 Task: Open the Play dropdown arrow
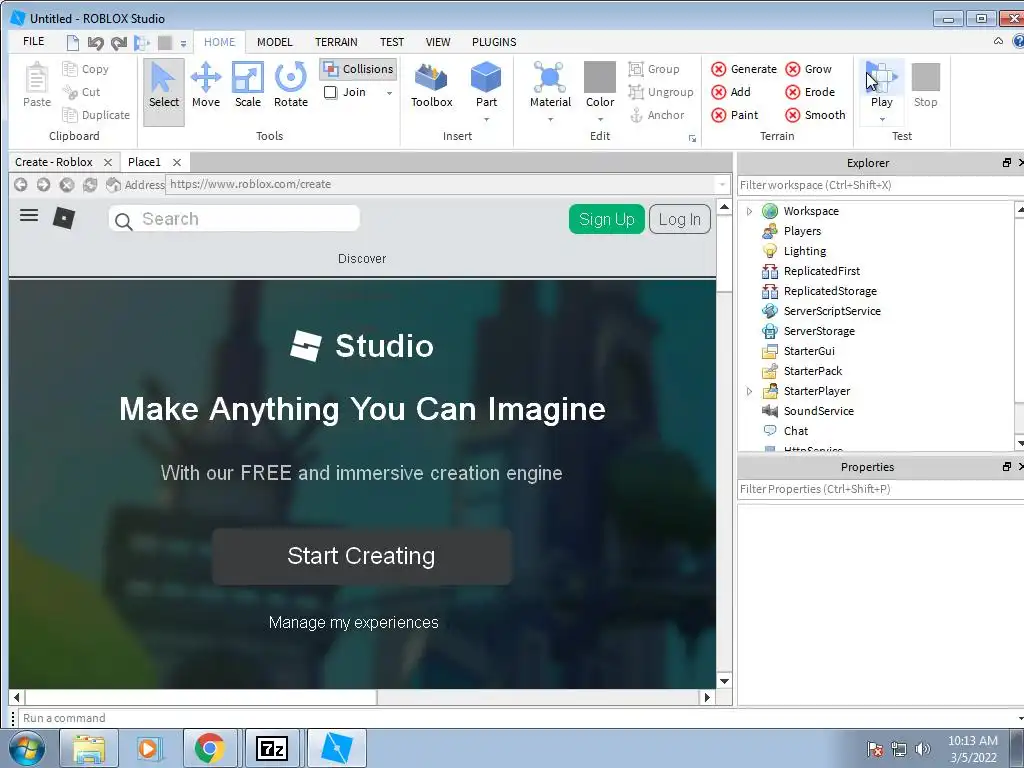click(x=882, y=120)
